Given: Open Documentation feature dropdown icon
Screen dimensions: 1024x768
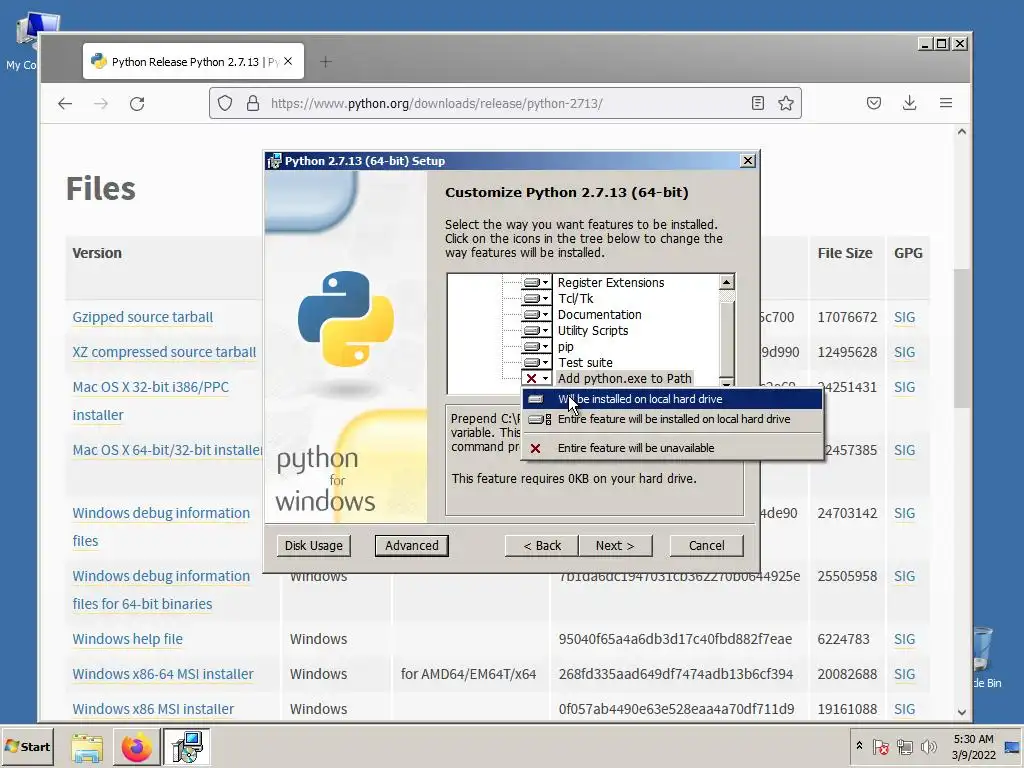Looking at the screenshot, I should [x=536, y=315].
